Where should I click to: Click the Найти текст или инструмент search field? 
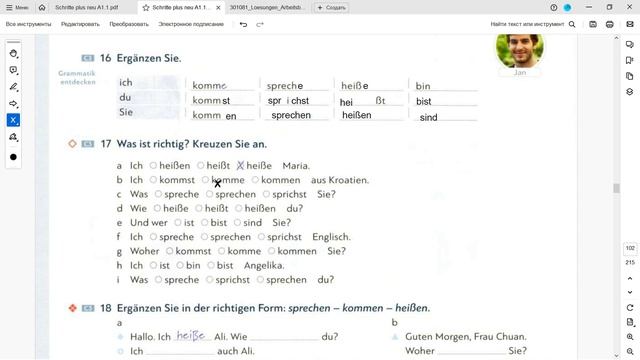(x=527, y=24)
